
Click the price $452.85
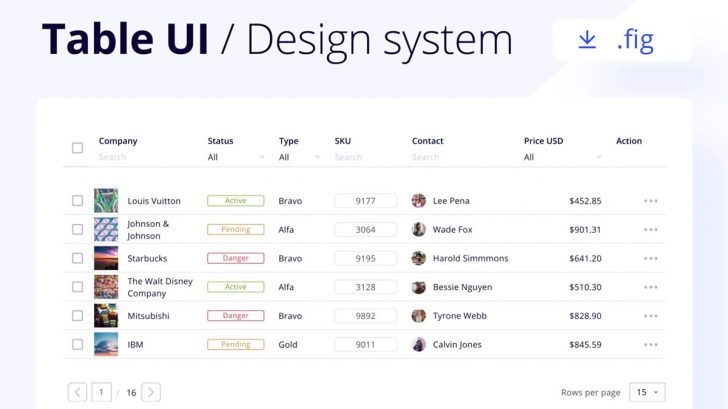click(585, 201)
